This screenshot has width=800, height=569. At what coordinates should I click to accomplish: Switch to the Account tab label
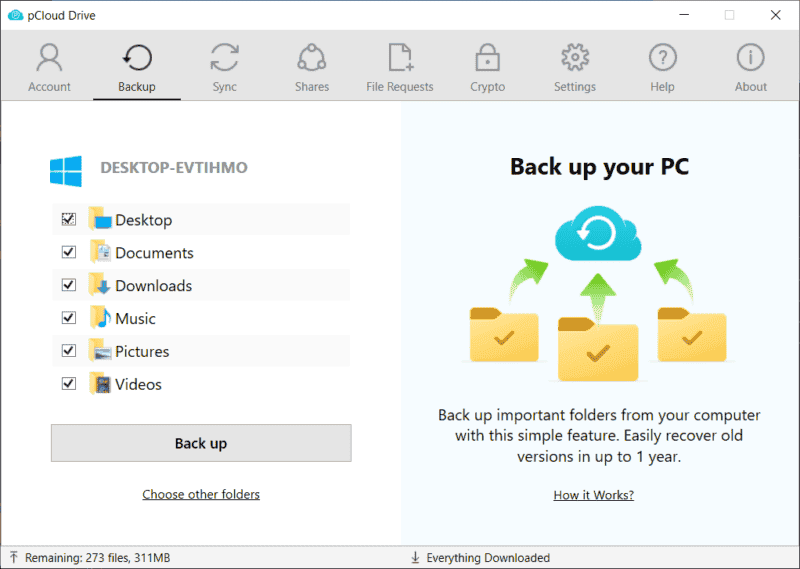coord(49,87)
